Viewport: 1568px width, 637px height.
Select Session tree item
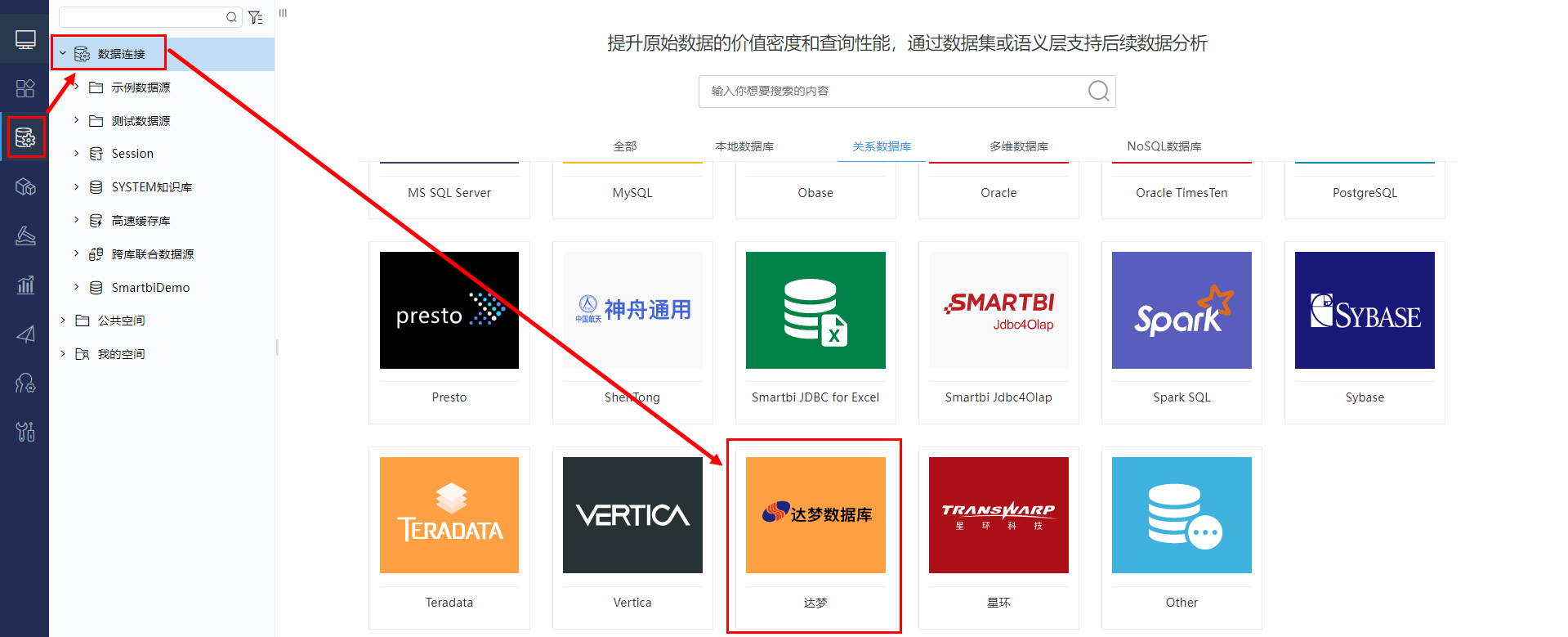point(132,154)
